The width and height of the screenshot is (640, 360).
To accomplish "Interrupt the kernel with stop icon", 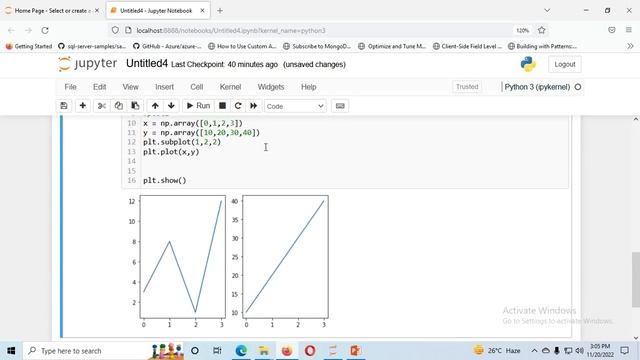I will click(x=222, y=106).
